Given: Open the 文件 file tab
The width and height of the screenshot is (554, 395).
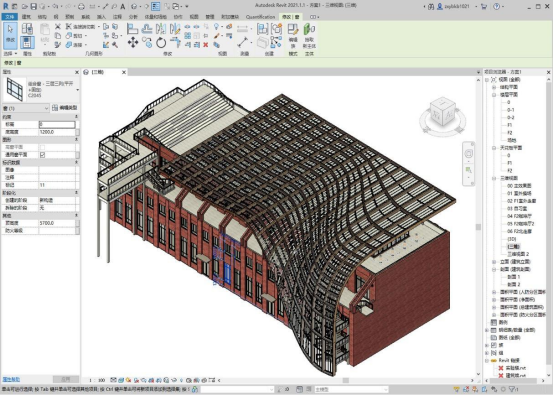Looking at the screenshot, I should (x=10, y=17).
